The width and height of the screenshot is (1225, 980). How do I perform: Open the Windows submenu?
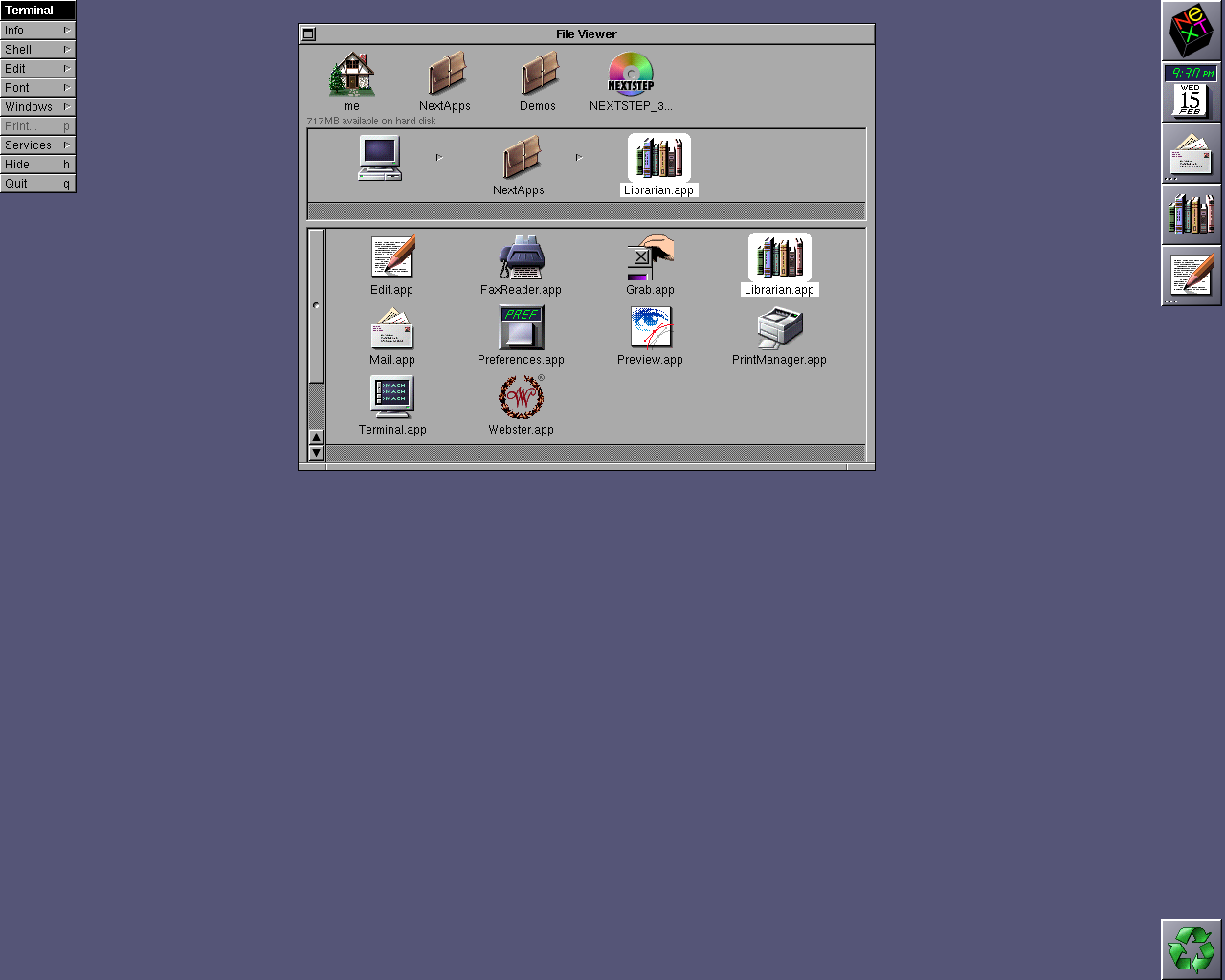37,107
